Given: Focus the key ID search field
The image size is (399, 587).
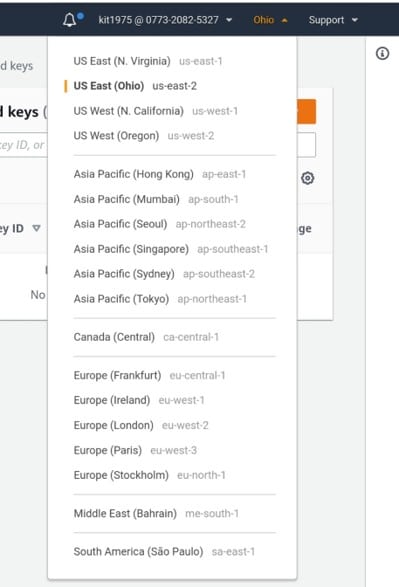Looking at the screenshot, I should click(x=24, y=145).
